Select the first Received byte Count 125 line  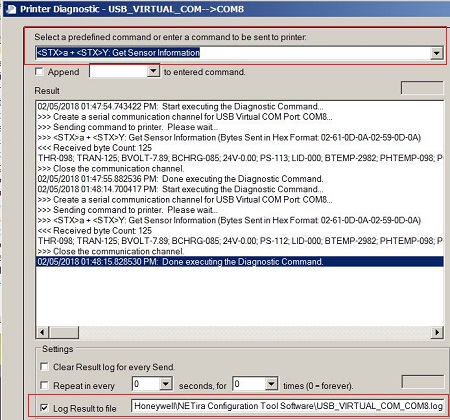click(95, 148)
